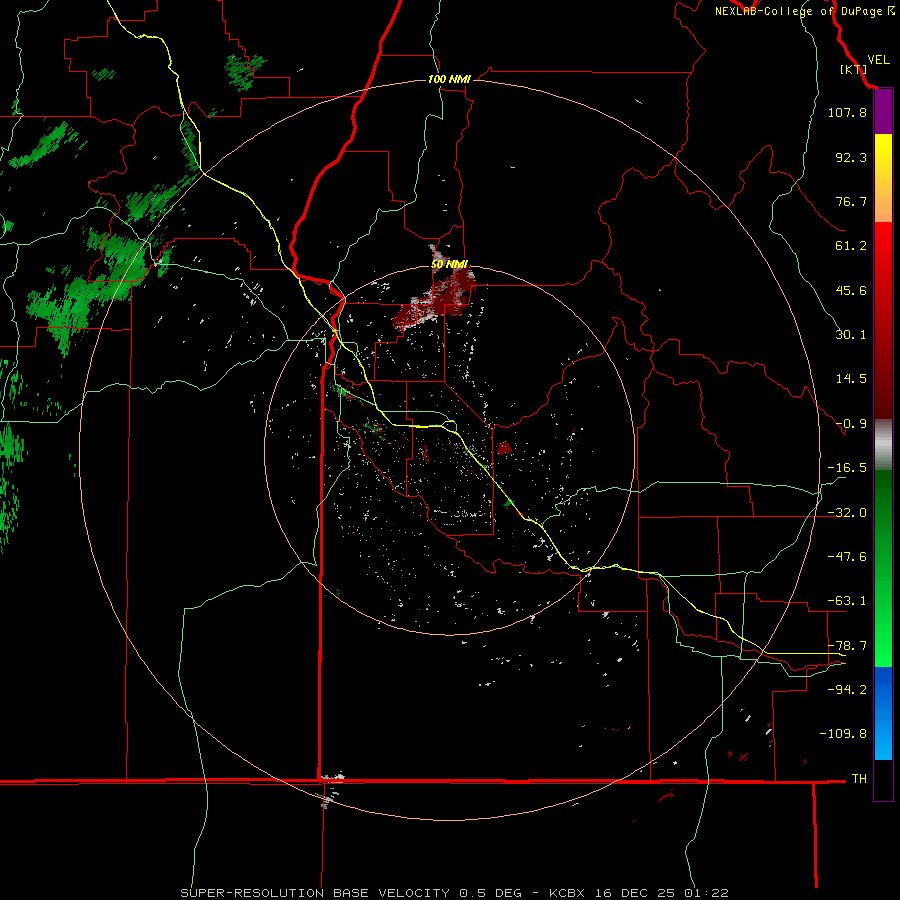Click the -0.9 legend value
The height and width of the screenshot is (900, 900).
tap(851, 424)
